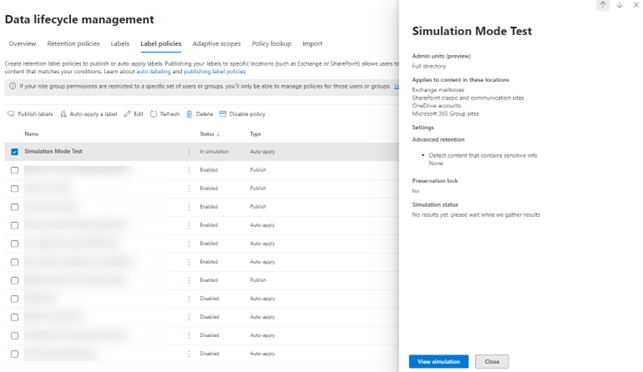Click 'Full directory' under Admin units
643x372 pixels.
(429, 66)
